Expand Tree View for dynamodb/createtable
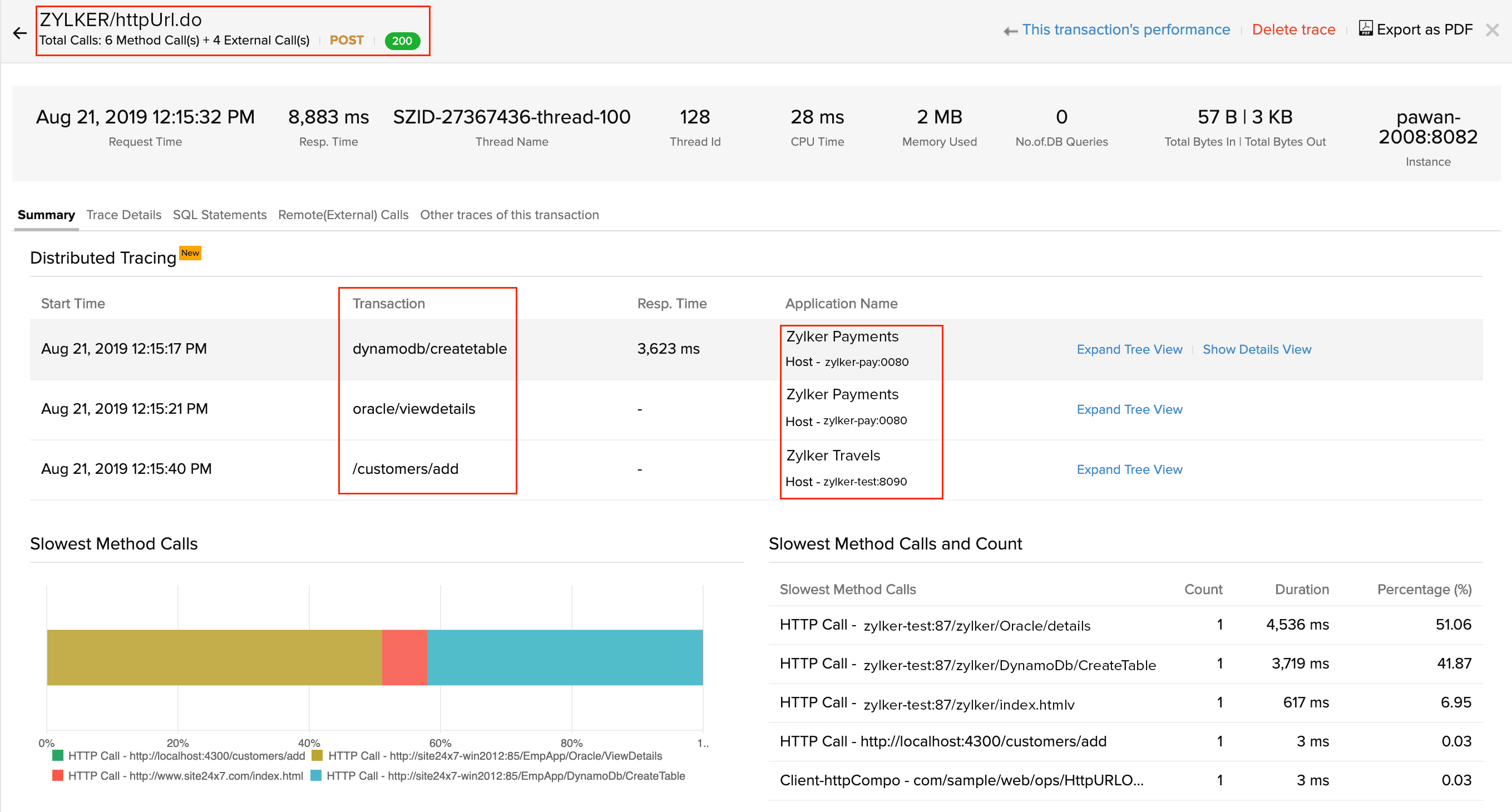The height and width of the screenshot is (812, 1512). (x=1129, y=349)
